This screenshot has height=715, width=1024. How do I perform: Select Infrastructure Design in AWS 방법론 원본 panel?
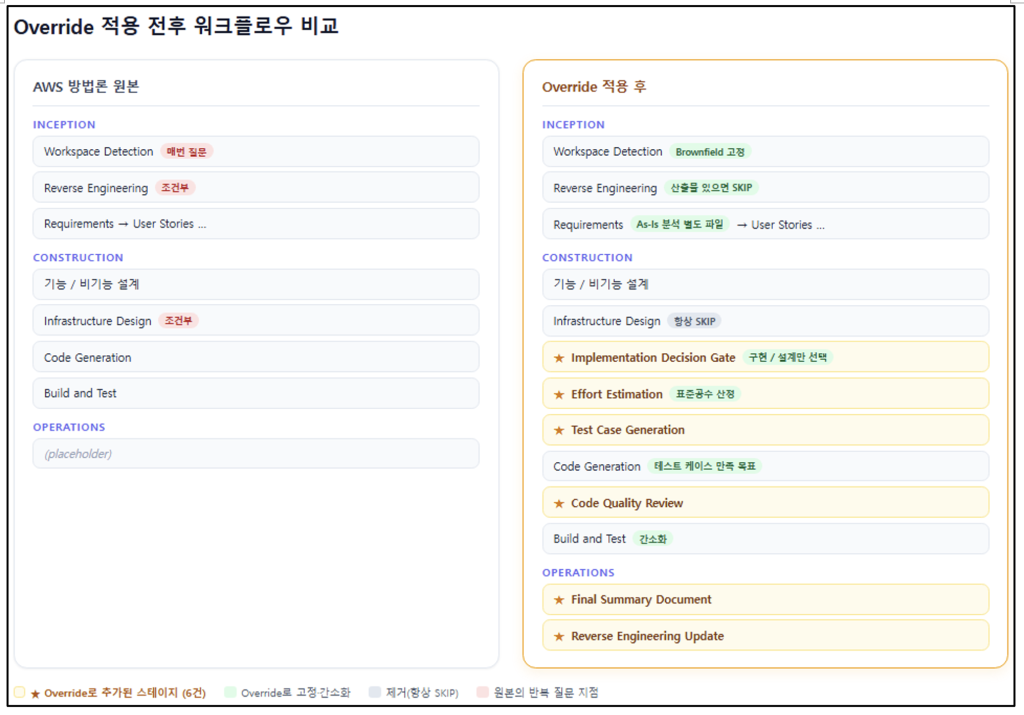pos(256,321)
